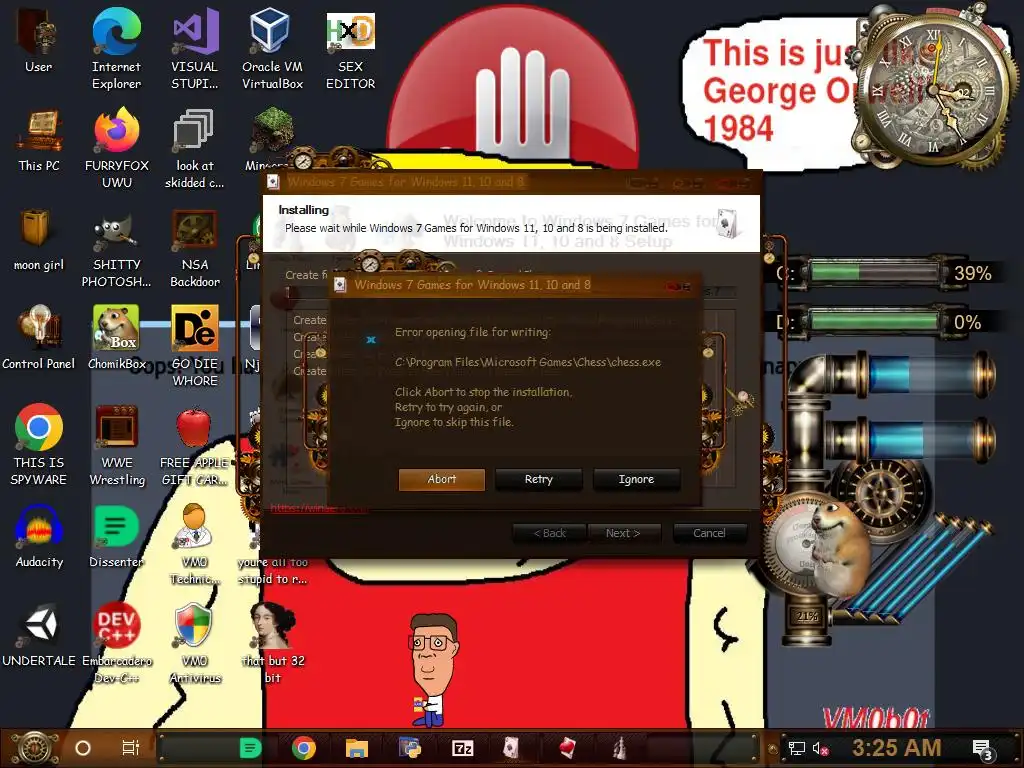
Task: Select This PC desktop icon
Action: click(39, 140)
